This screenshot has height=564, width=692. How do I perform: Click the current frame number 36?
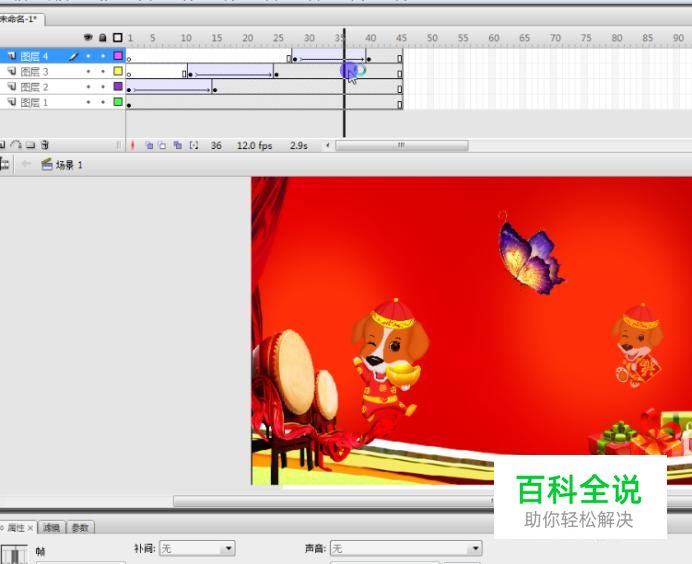[216, 146]
